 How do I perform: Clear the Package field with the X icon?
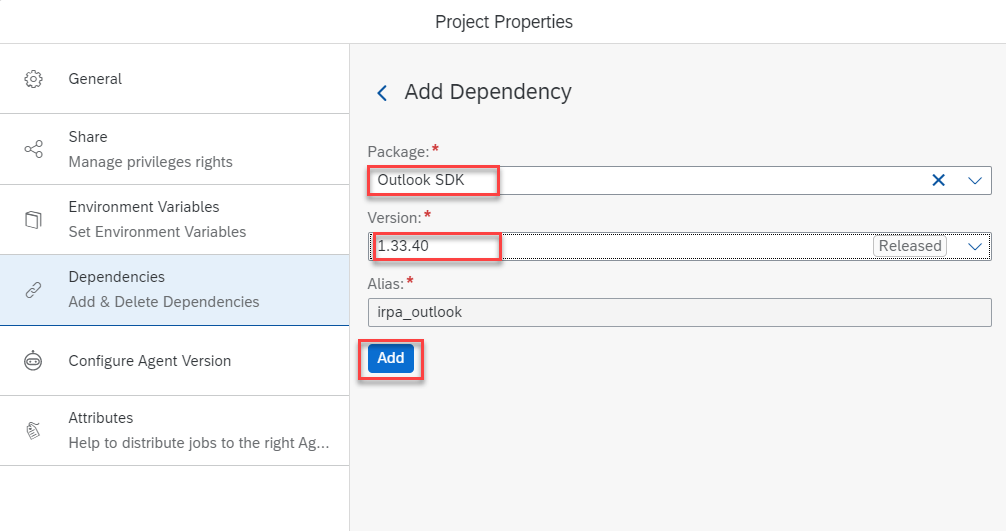pos(938,180)
